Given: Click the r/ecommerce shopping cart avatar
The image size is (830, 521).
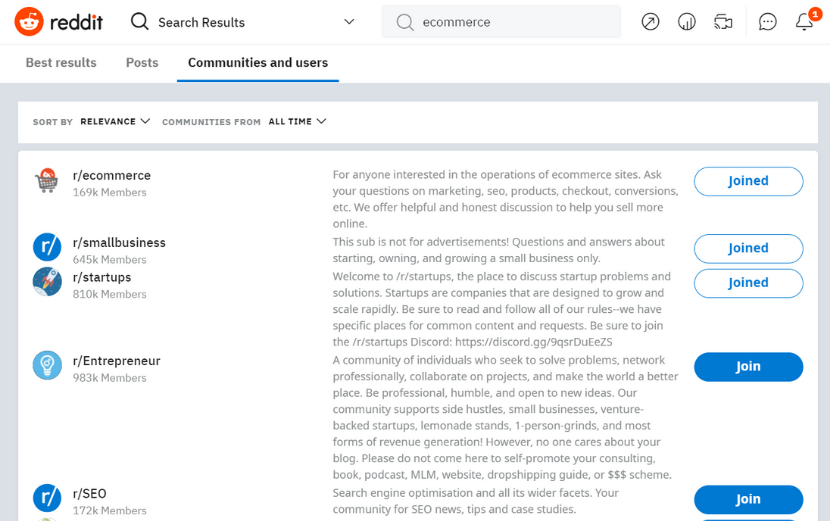Looking at the screenshot, I should click(x=47, y=181).
